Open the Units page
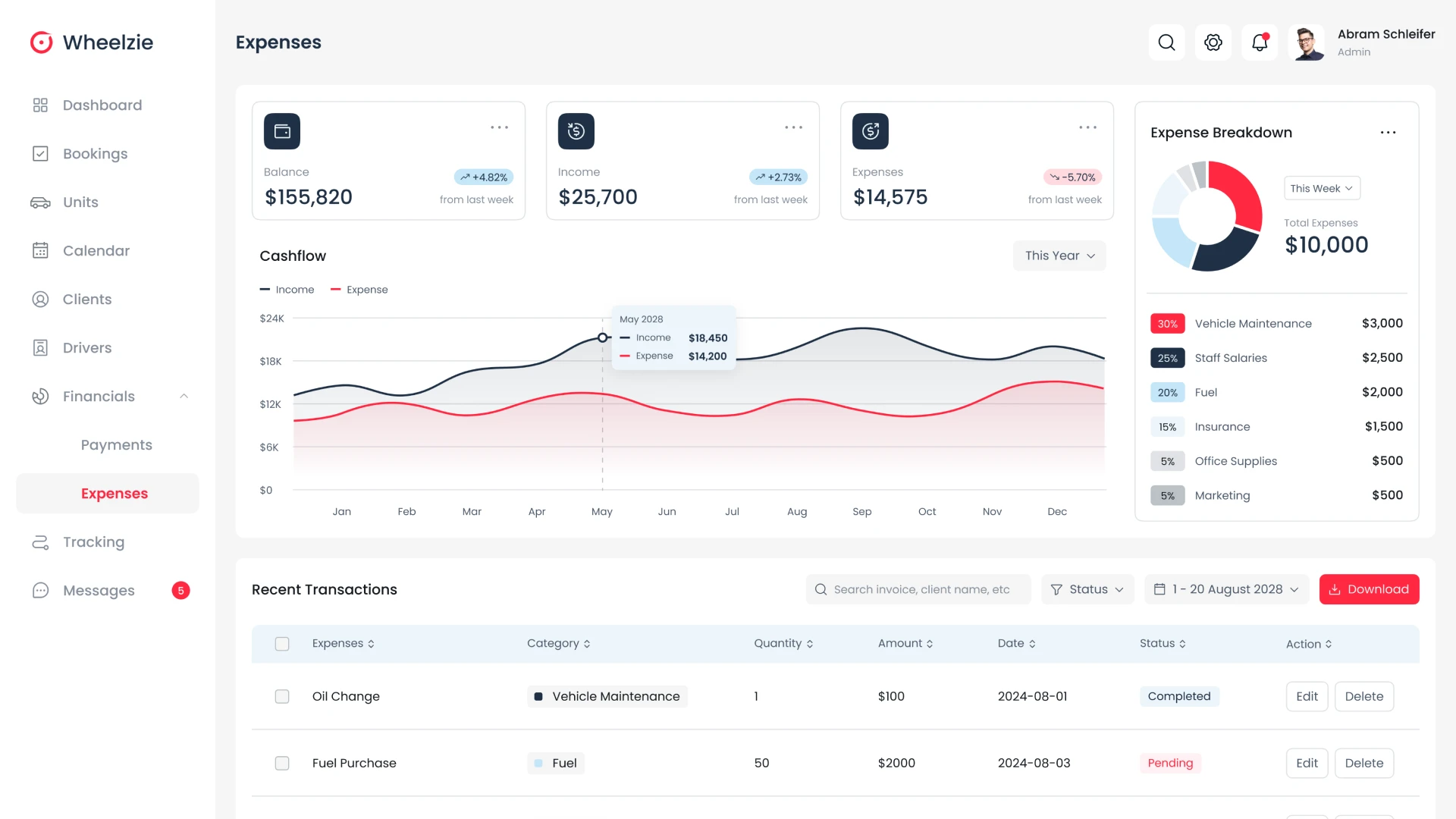This screenshot has width=1456, height=819. [x=80, y=202]
